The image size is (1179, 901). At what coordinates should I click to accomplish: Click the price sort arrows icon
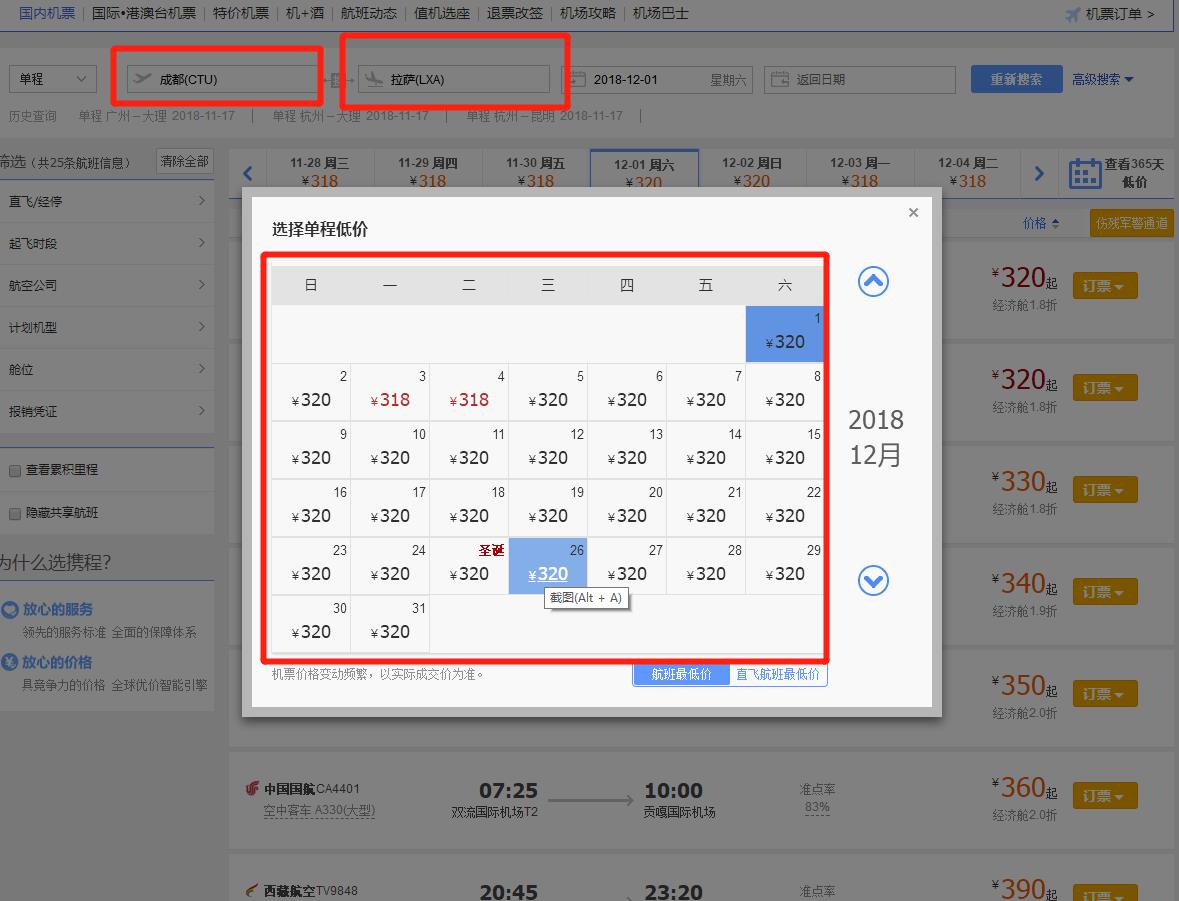click(x=1055, y=224)
